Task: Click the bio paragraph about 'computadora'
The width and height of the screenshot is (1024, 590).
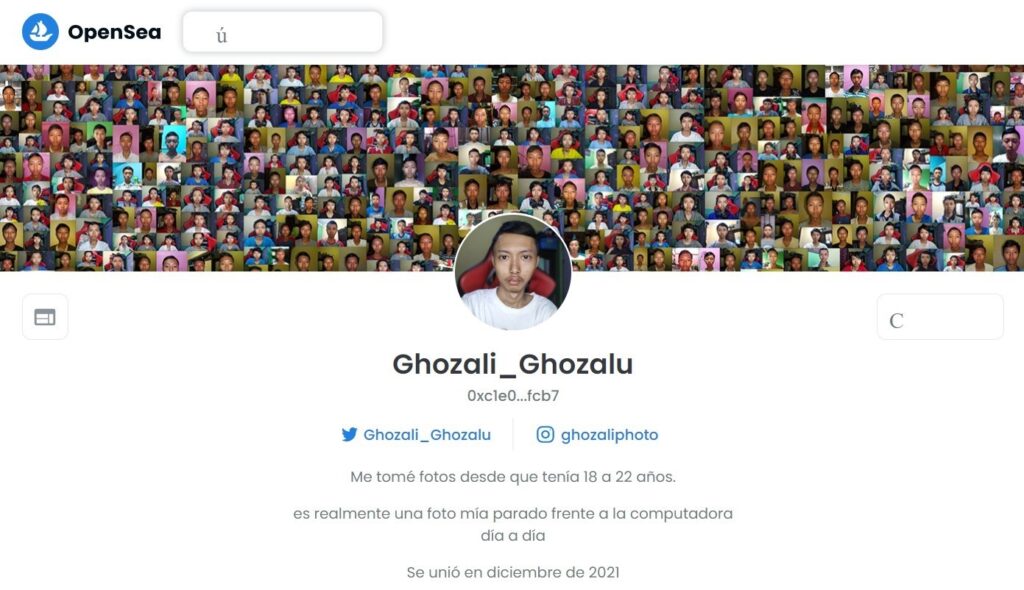Action: point(513,524)
